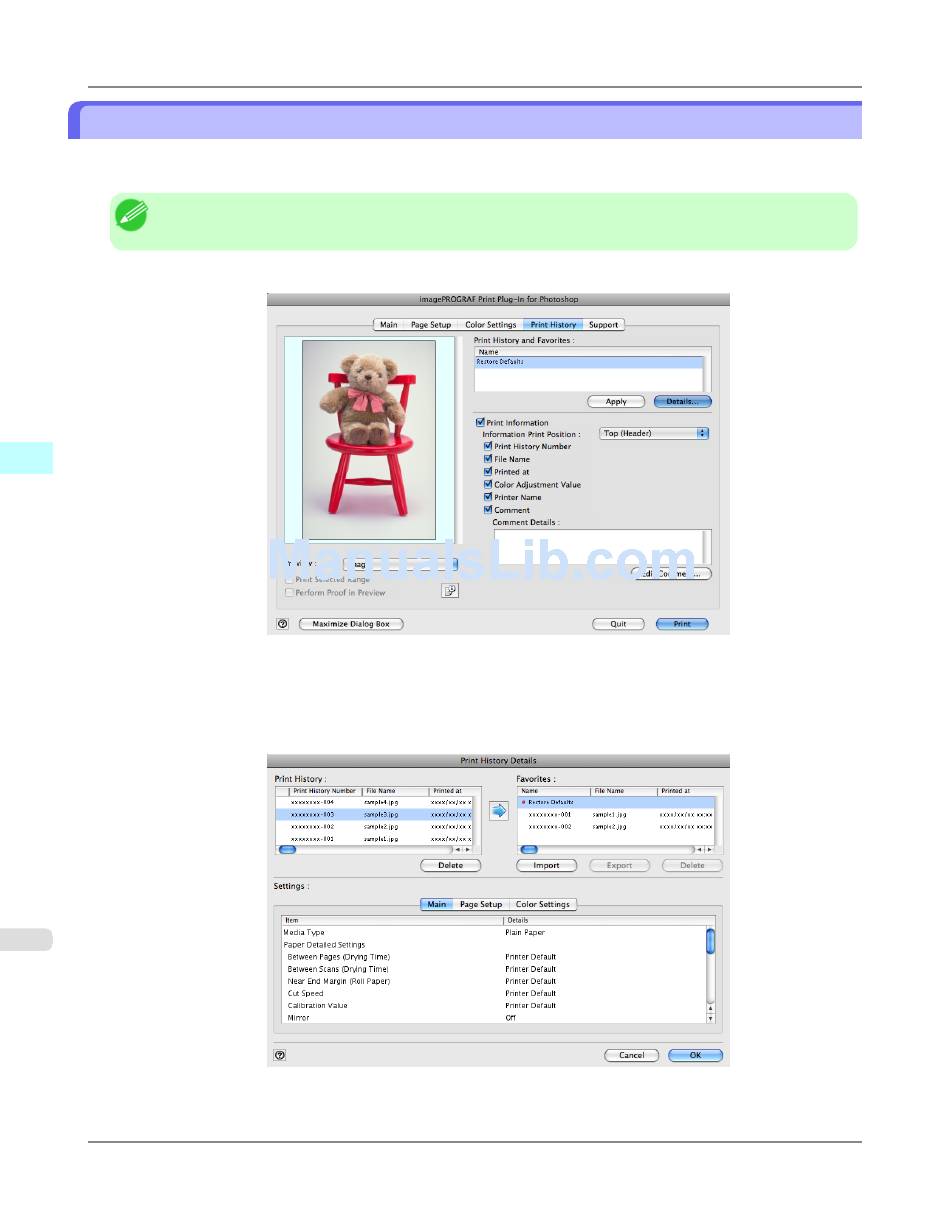Viewport: 950px width, 1229px height.
Task: Select print history row sample4.jpg
Action: click(373, 802)
